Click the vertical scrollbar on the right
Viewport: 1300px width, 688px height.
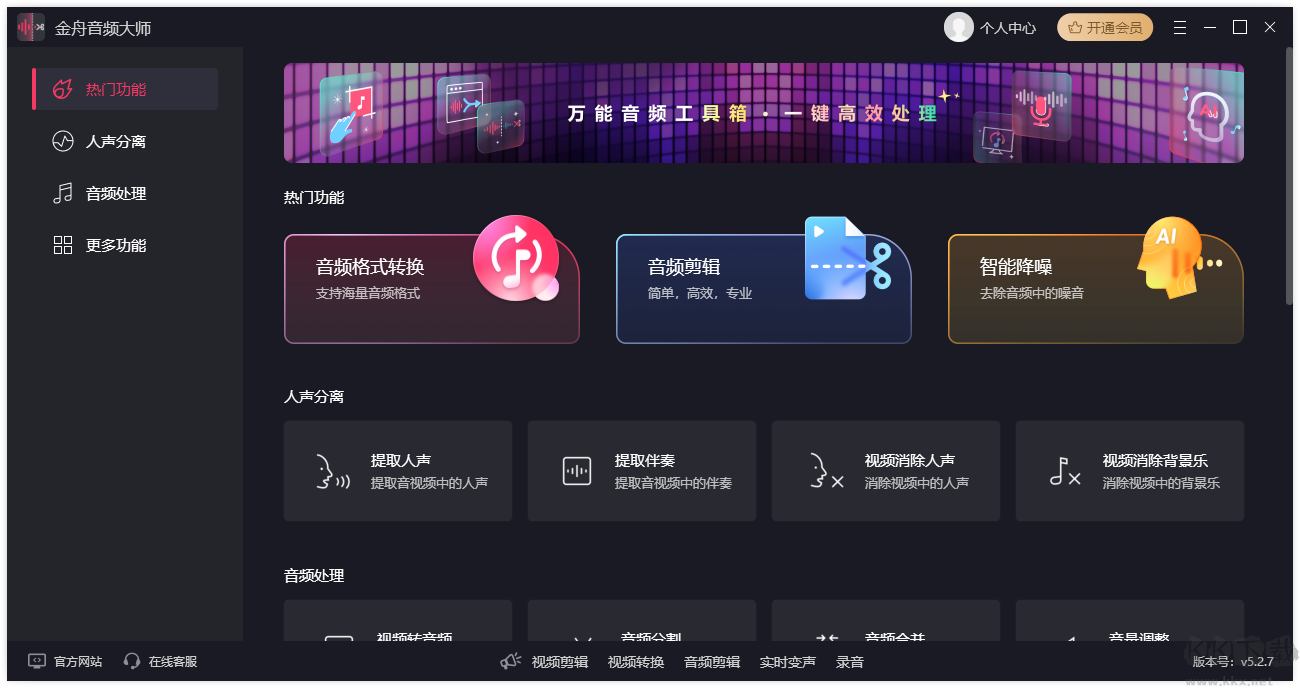click(1288, 180)
